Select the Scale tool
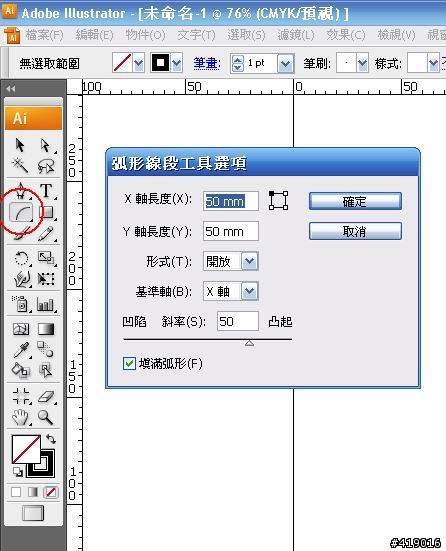 [x=46, y=258]
